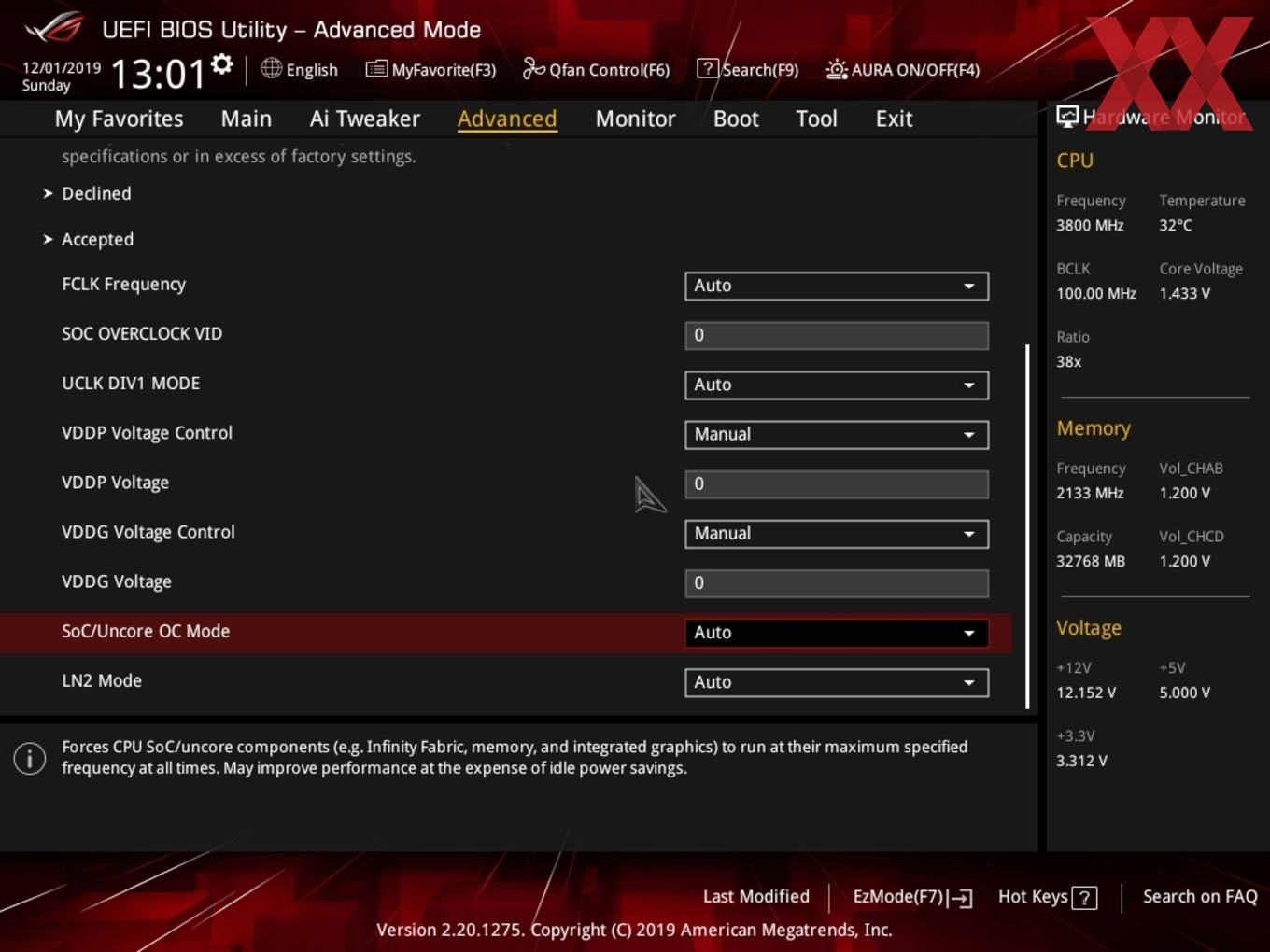The image size is (1270, 952).
Task: Click the Memory Frequency 2133 MHz value
Action: (x=1090, y=493)
